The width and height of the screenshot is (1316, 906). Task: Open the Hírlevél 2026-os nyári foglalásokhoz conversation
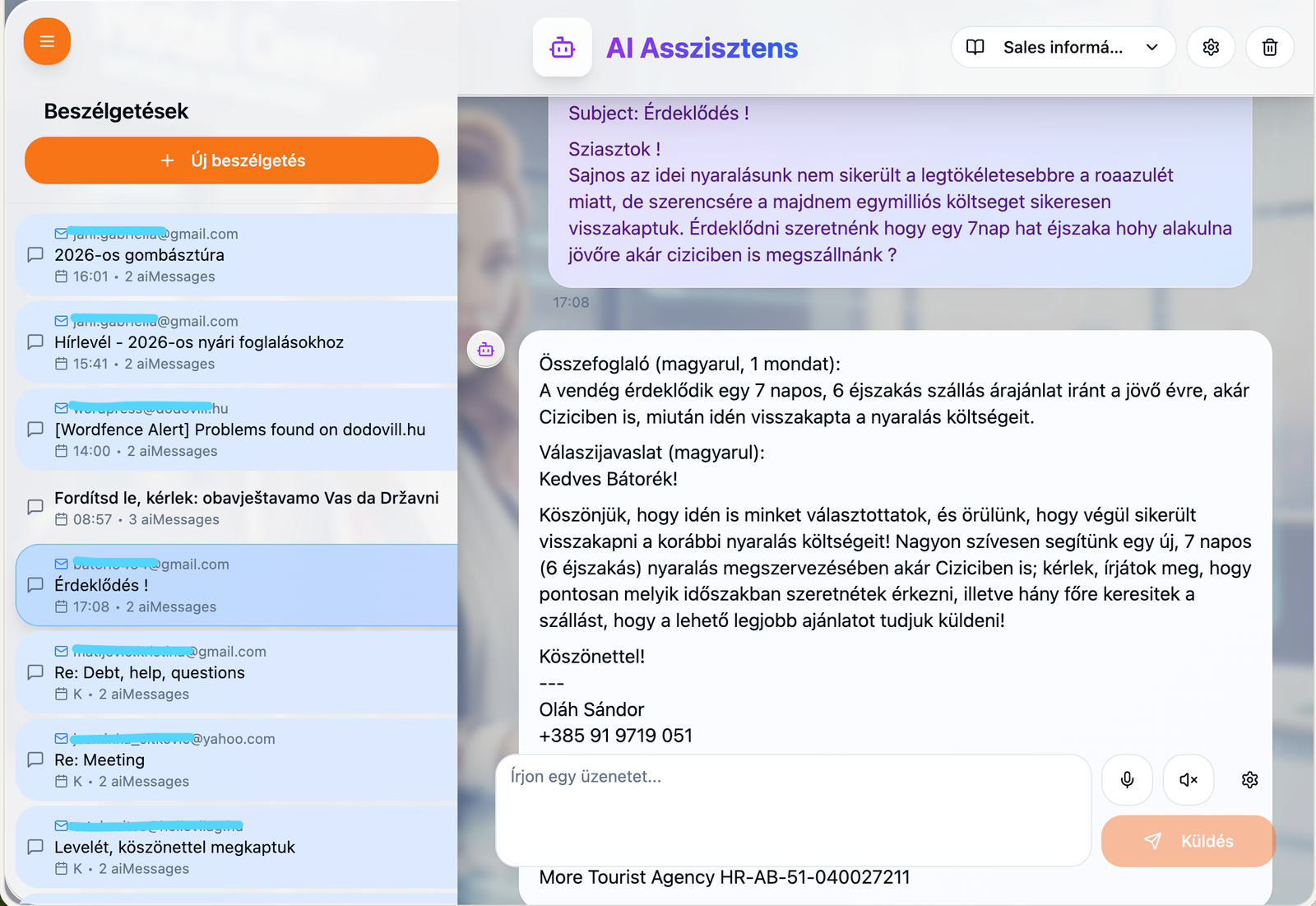pyautogui.click(x=237, y=342)
